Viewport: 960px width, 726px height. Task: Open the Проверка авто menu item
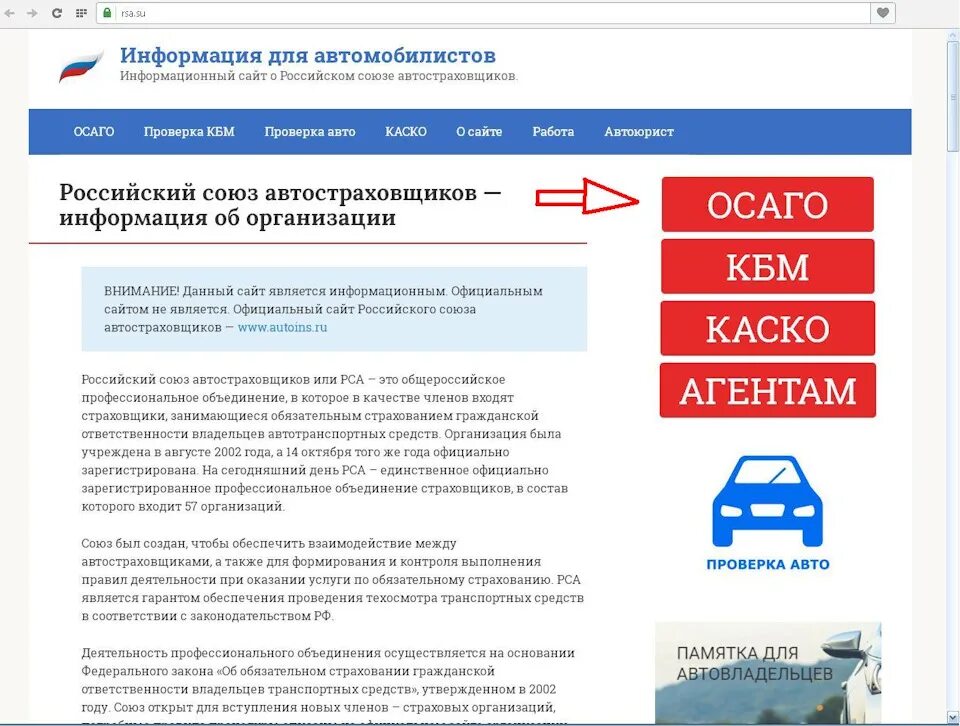click(310, 132)
